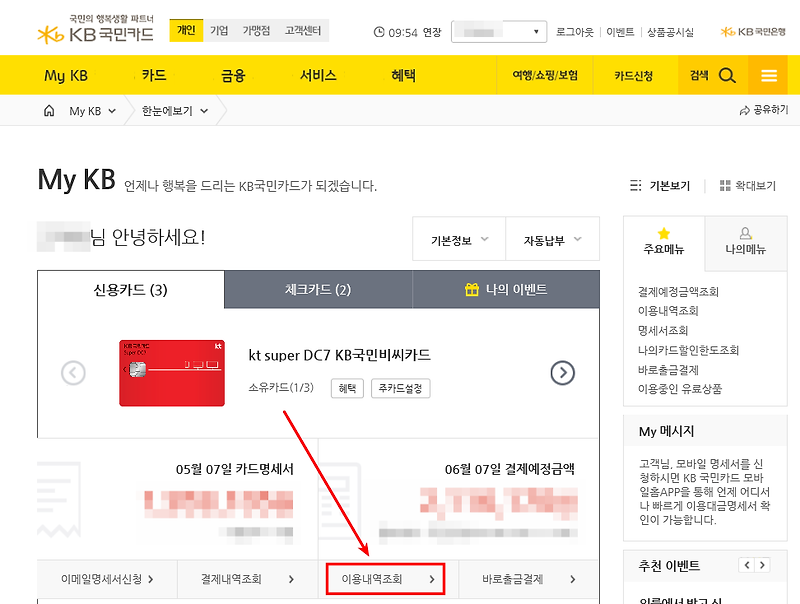Image resolution: width=800 pixels, height=604 pixels.
Task: Open 여행/쇼핑/보험 menu
Action: click(545, 76)
